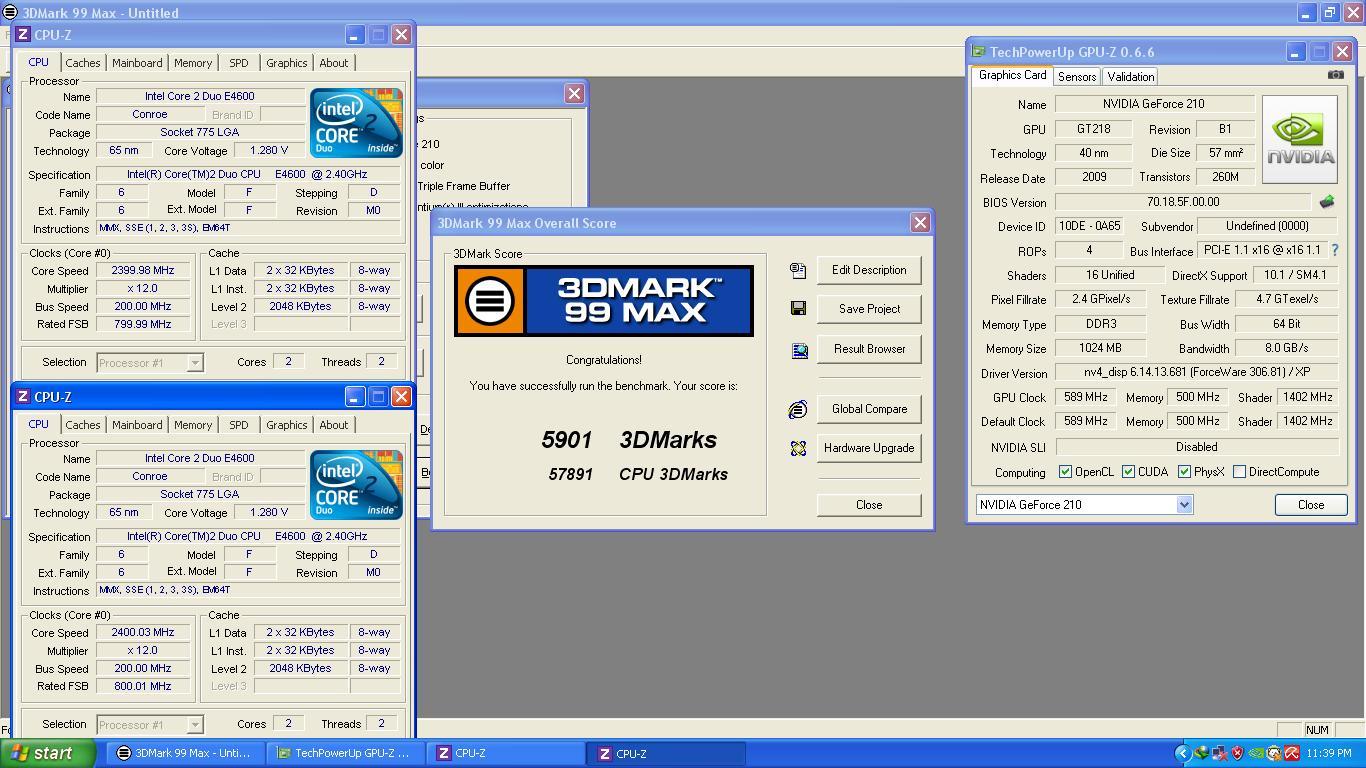Click the Driver Version field in GPU-Z
This screenshot has width=1366, height=768.
coord(1196,373)
